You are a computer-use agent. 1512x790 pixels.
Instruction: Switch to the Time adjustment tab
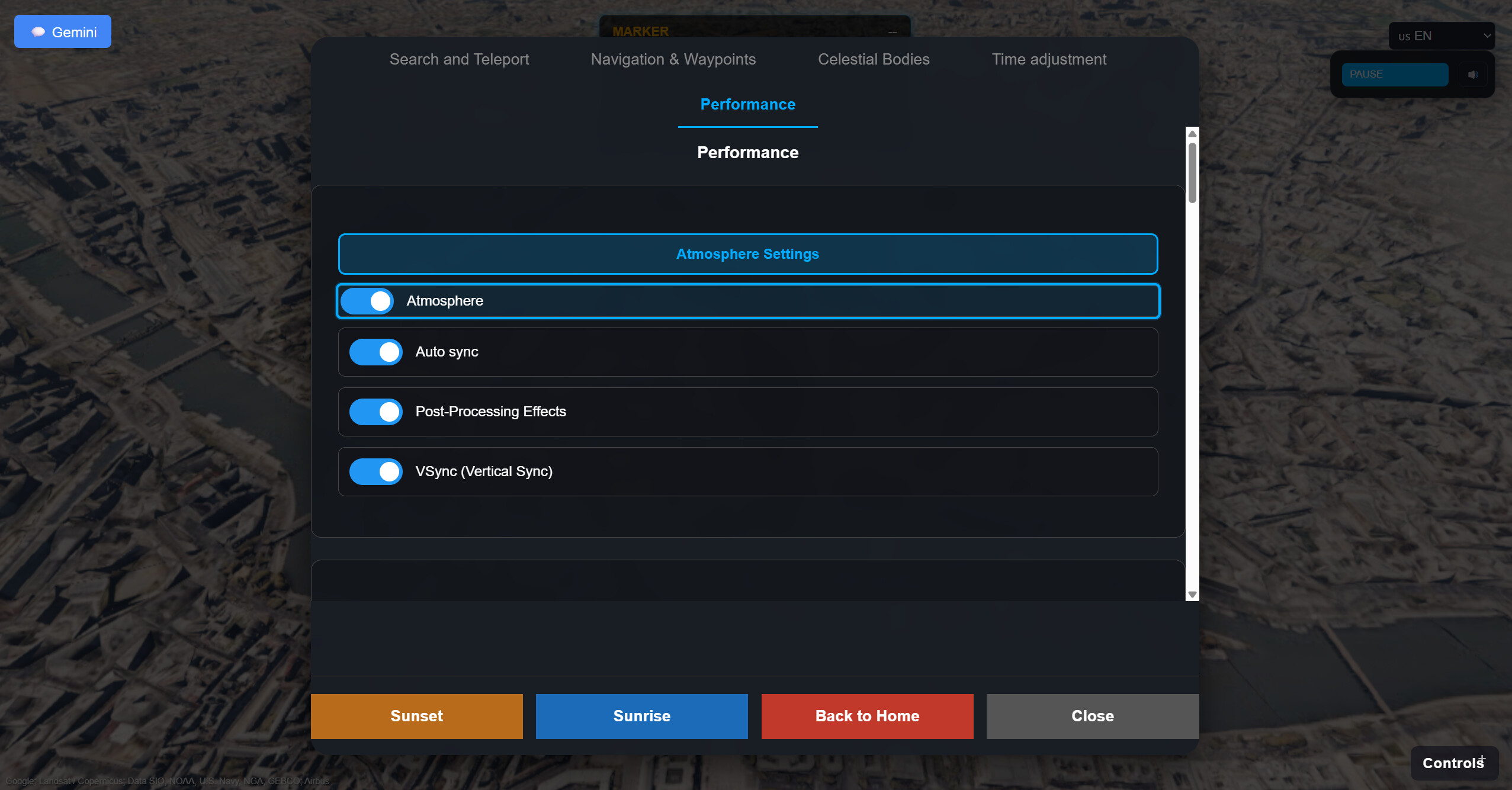1049,59
